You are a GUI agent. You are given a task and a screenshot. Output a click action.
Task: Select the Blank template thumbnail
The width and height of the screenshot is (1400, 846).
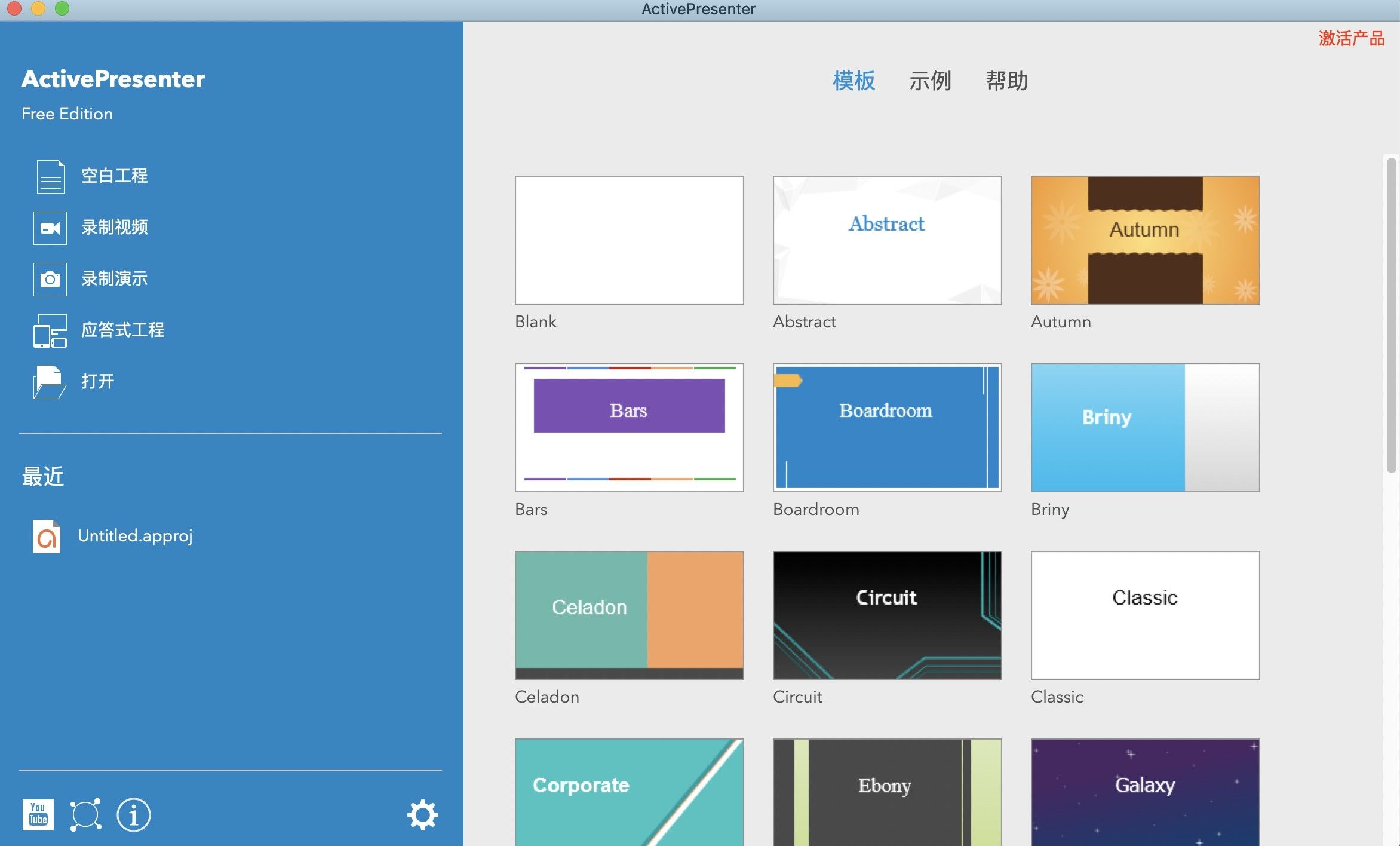click(x=630, y=240)
